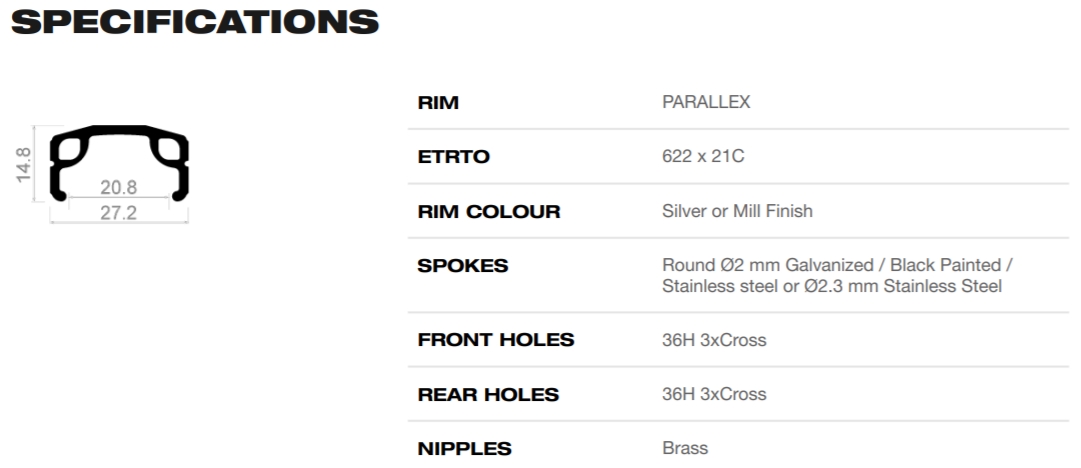Select the 27.2 outer width dimension
The height and width of the screenshot is (468, 1081).
click(119, 213)
